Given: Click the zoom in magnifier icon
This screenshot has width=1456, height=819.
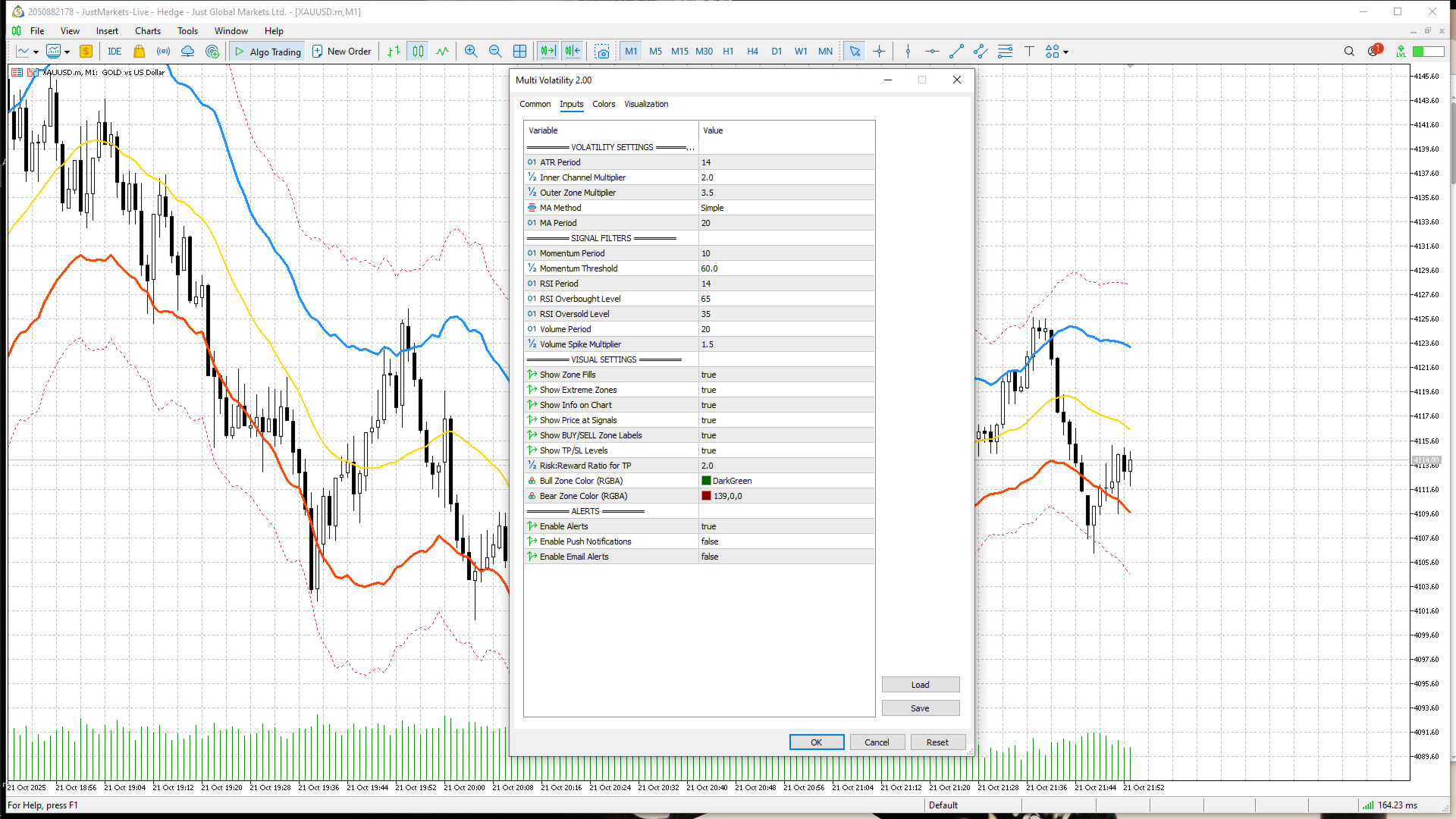Looking at the screenshot, I should click(x=471, y=52).
